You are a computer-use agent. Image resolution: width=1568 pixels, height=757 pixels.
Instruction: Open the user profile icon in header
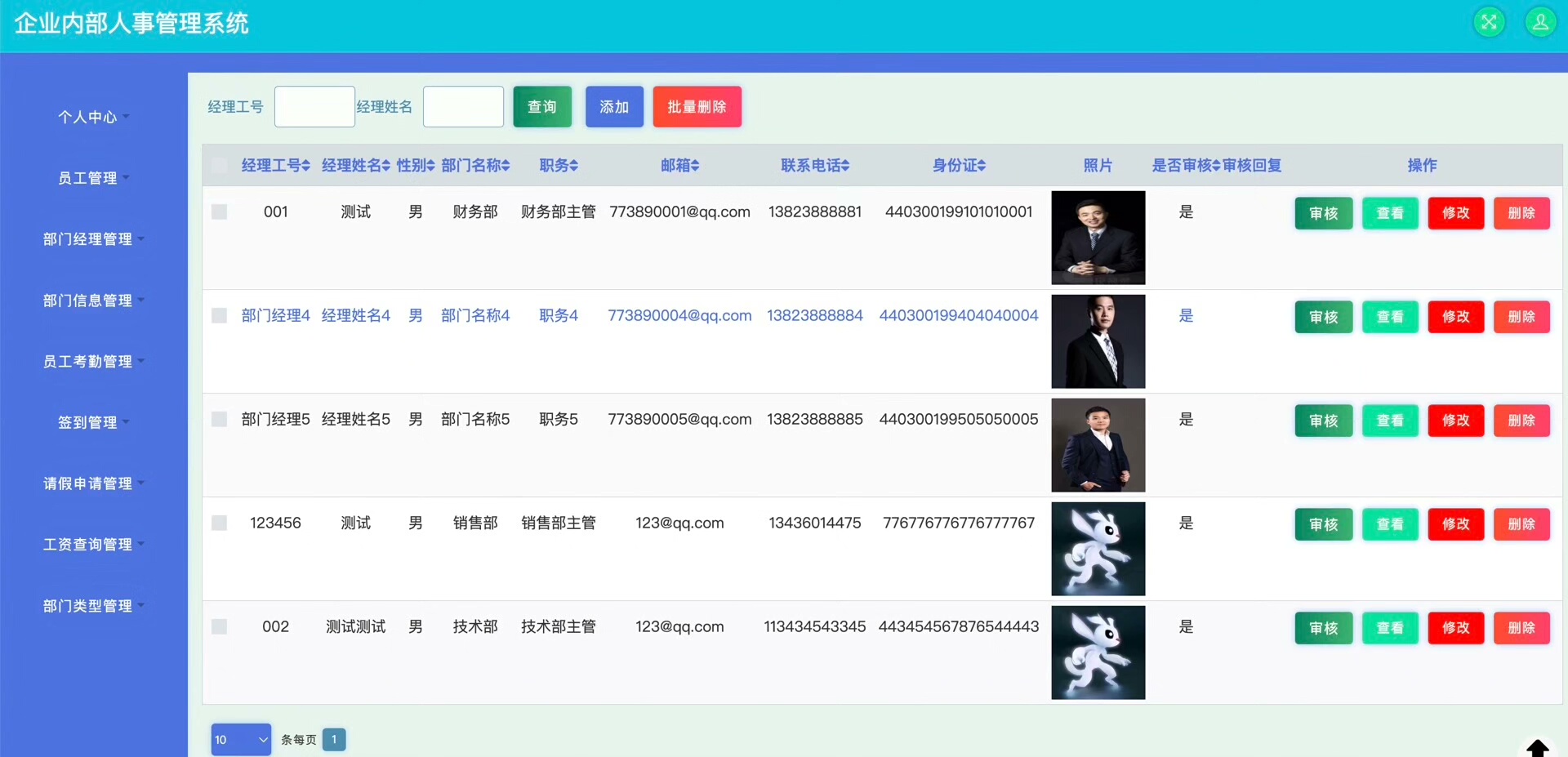[1540, 22]
